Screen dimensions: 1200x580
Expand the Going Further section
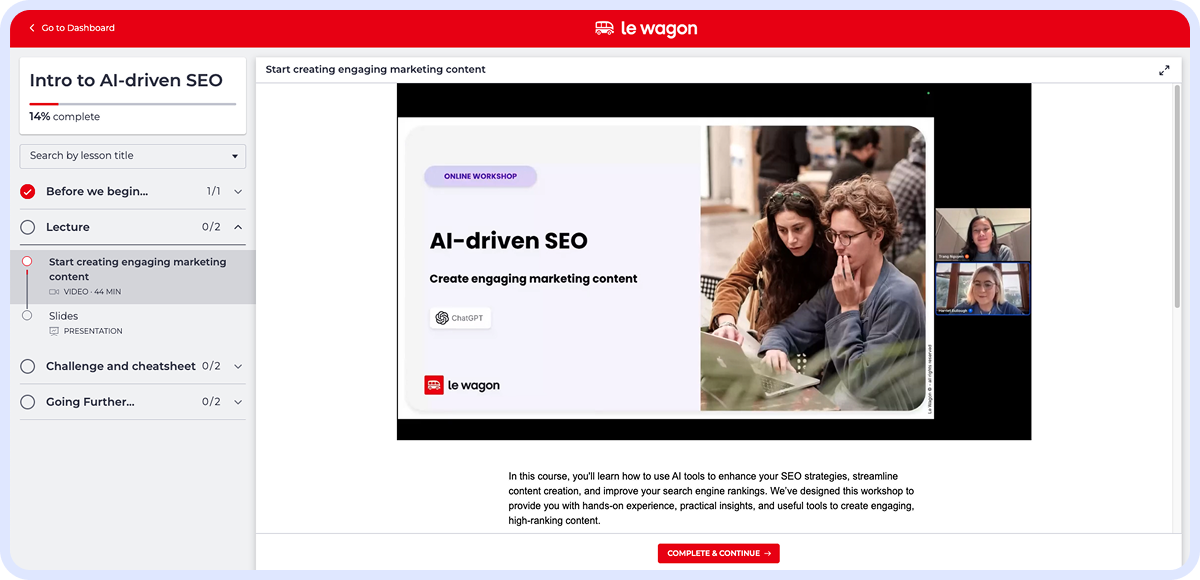point(239,401)
